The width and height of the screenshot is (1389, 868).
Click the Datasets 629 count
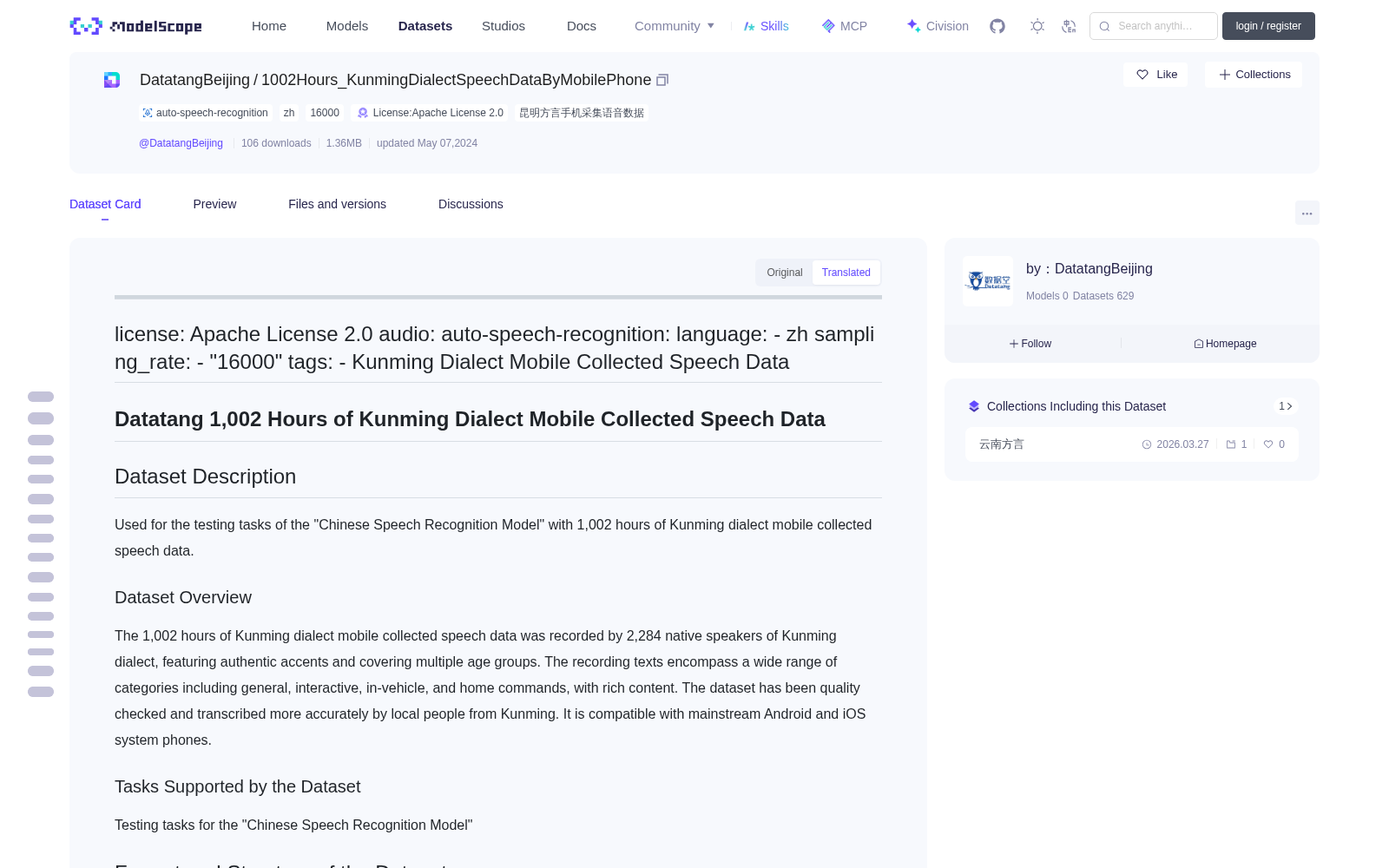click(1103, 296)
